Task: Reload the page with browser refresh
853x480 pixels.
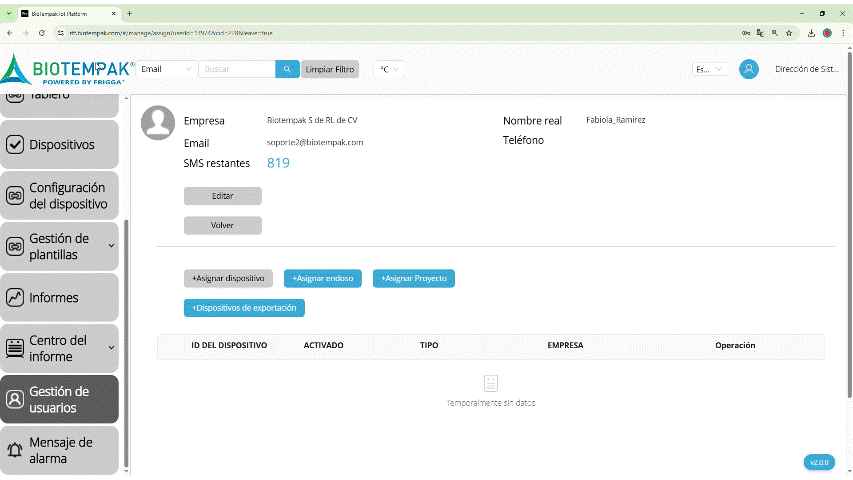Action: pyautogui.click(x=40, y=32)
